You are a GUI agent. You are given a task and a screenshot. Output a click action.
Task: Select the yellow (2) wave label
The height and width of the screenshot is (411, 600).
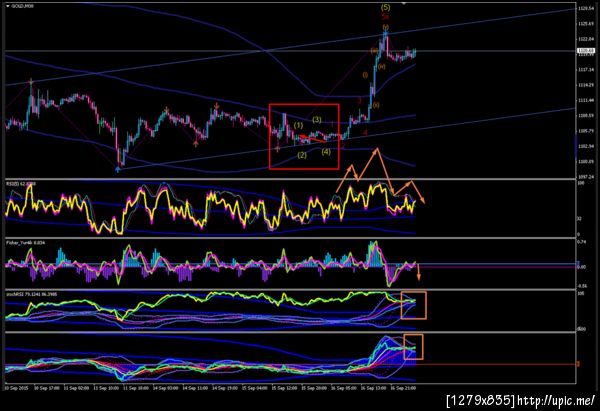(302, 155)
